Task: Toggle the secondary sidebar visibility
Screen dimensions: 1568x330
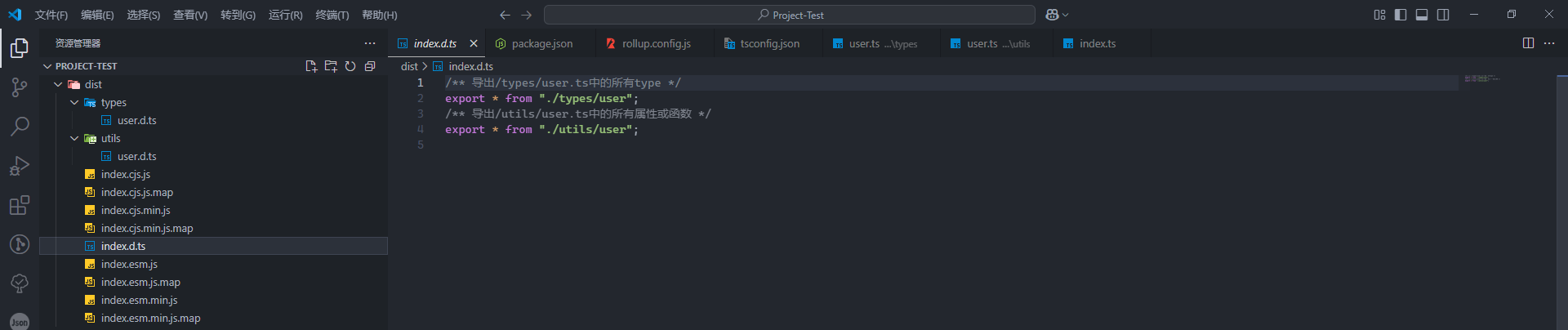Action: coord(1443,15)
